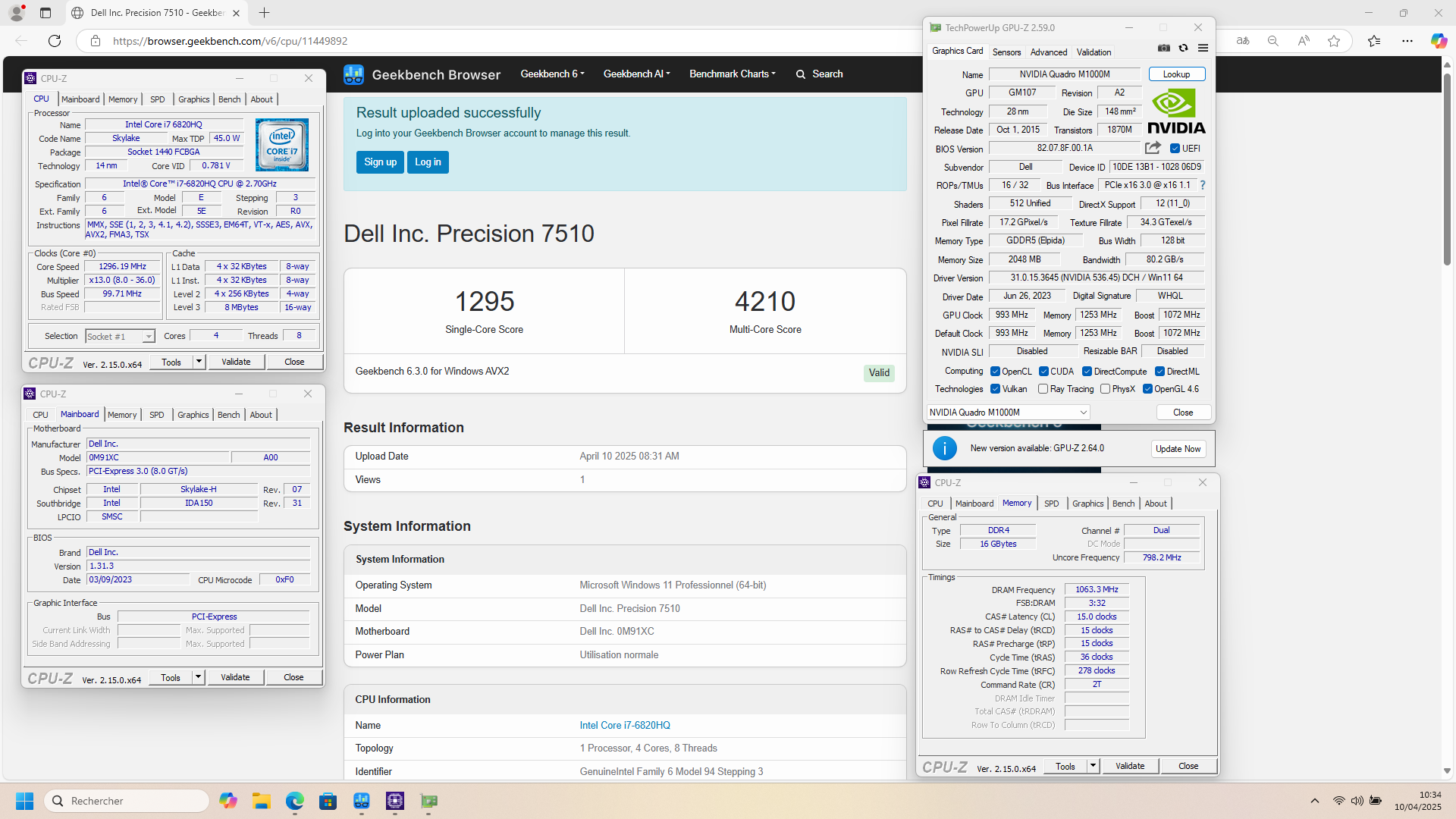Screen dimensions: 1456x819
Task: Click the translate icon in address bar
Action: (x=1243, y=41)
